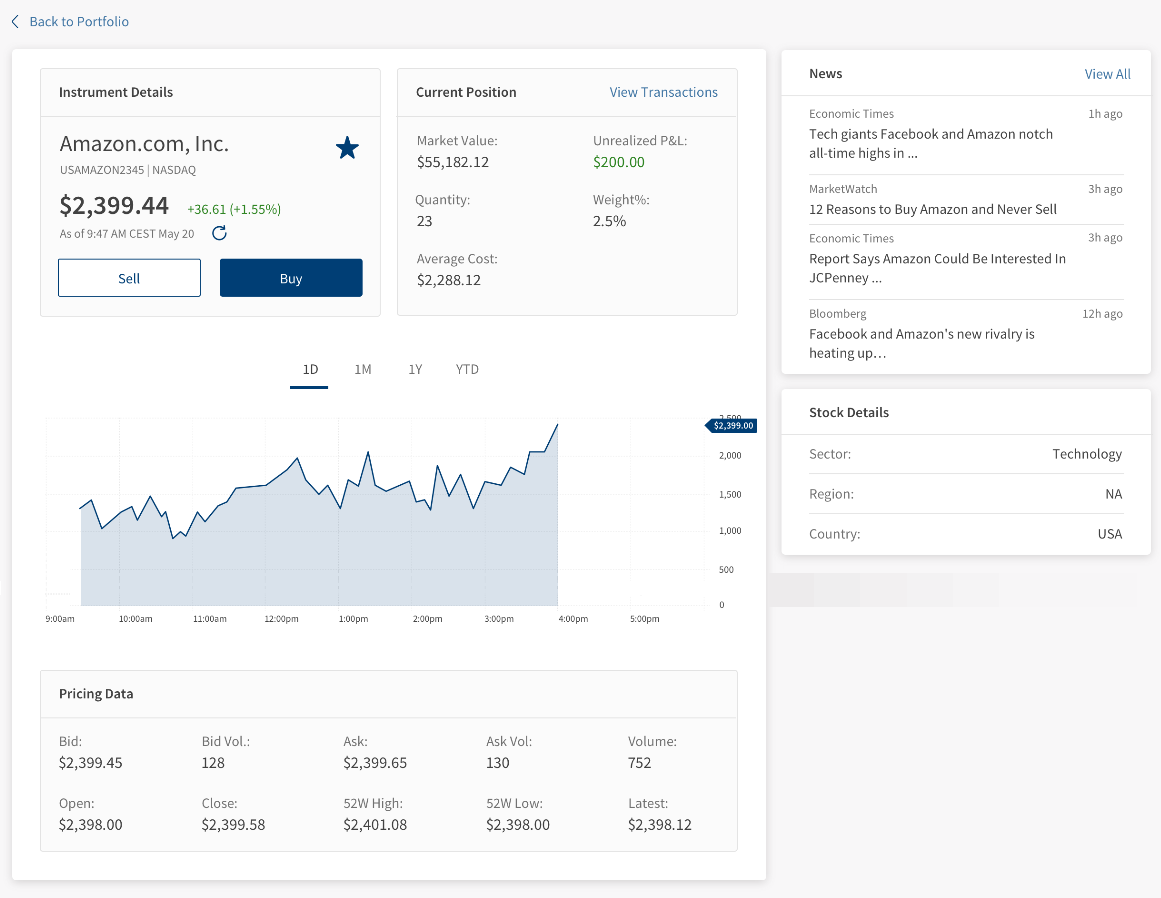
Task: Click Latest value $2,398.12
Action: pyautogui.click(x=660, y=825)
